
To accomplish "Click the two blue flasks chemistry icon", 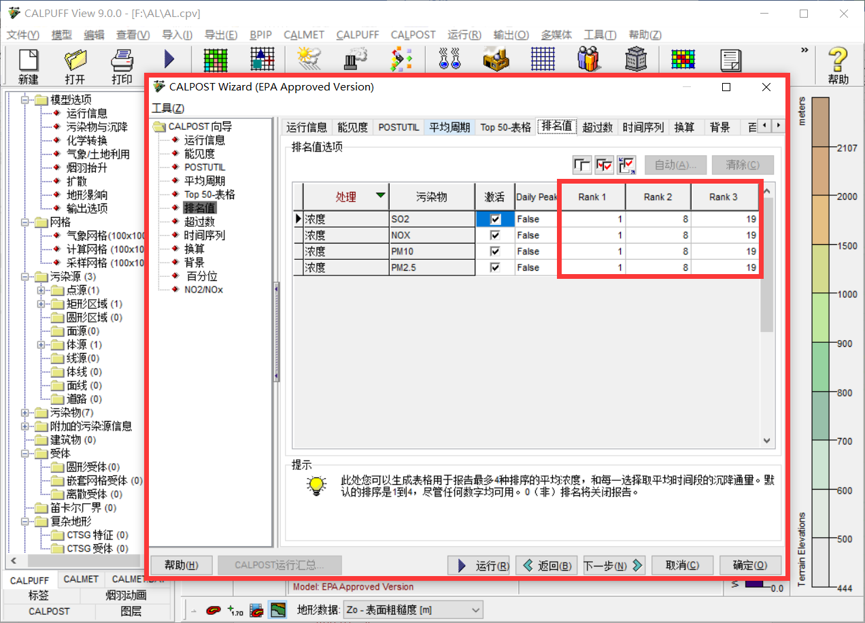I will coord(450,60).
